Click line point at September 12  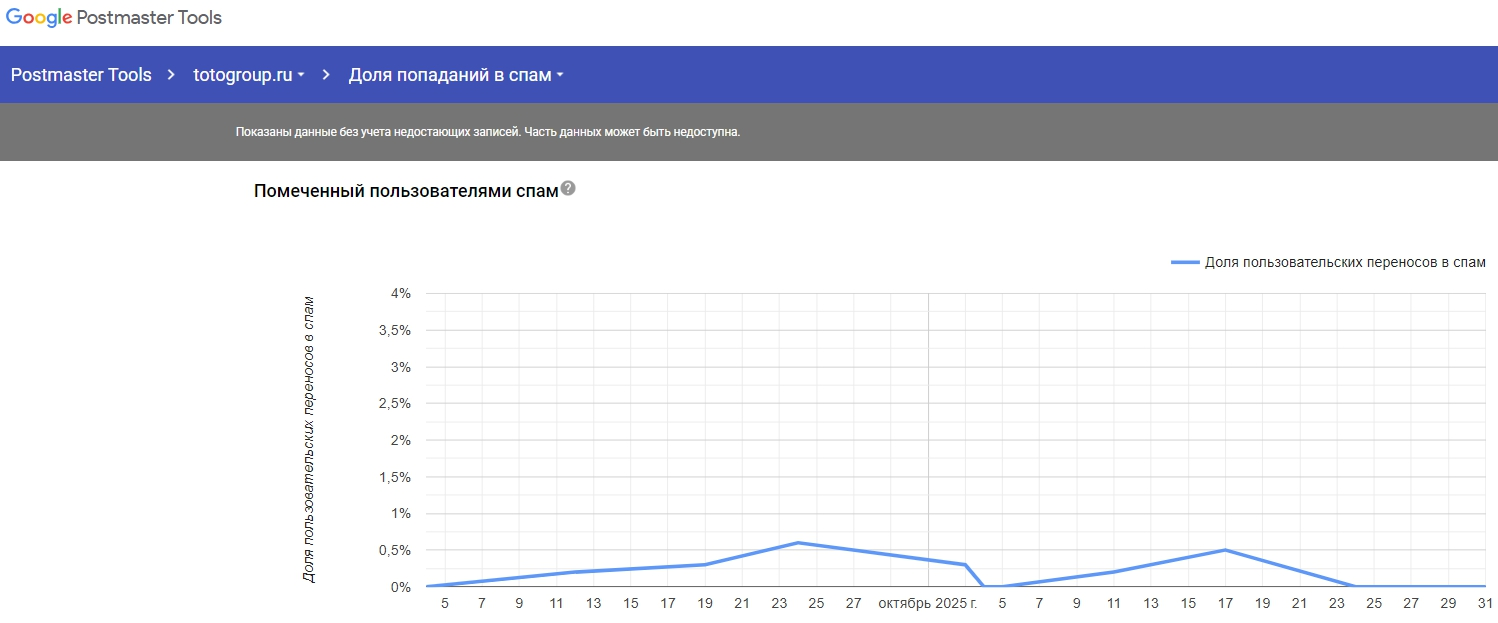coord(574,572)
